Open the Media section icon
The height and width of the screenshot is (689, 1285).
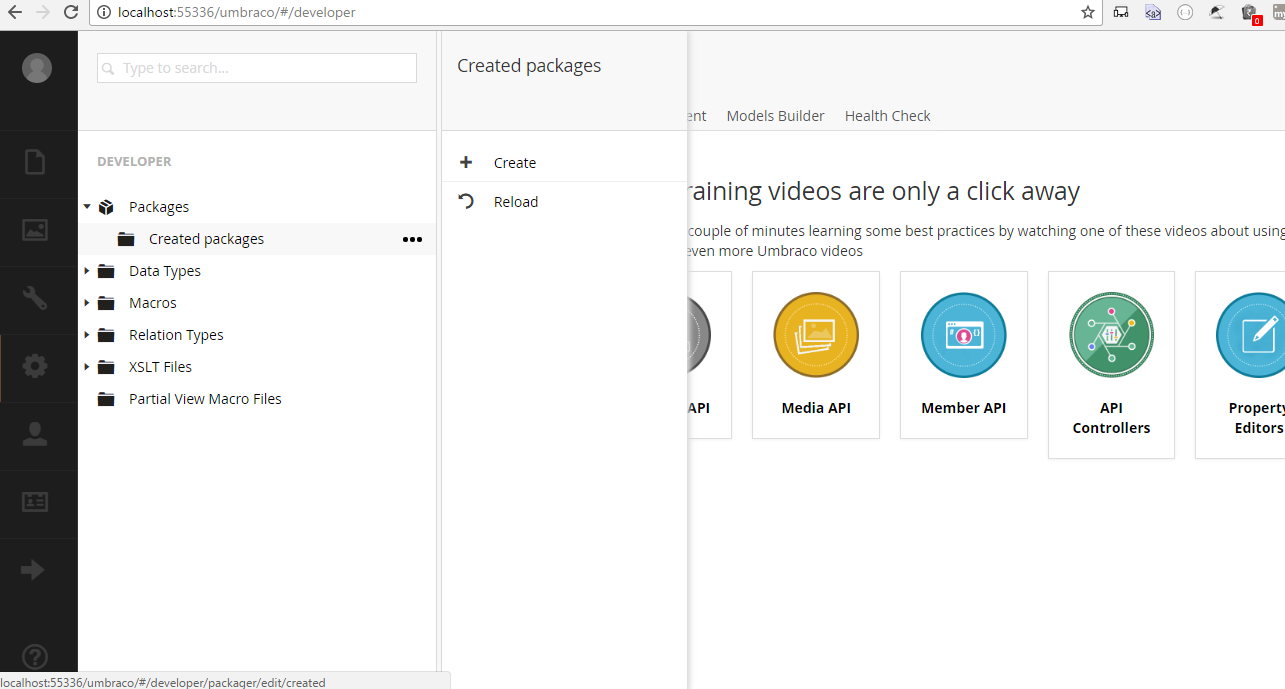point(35,230)
